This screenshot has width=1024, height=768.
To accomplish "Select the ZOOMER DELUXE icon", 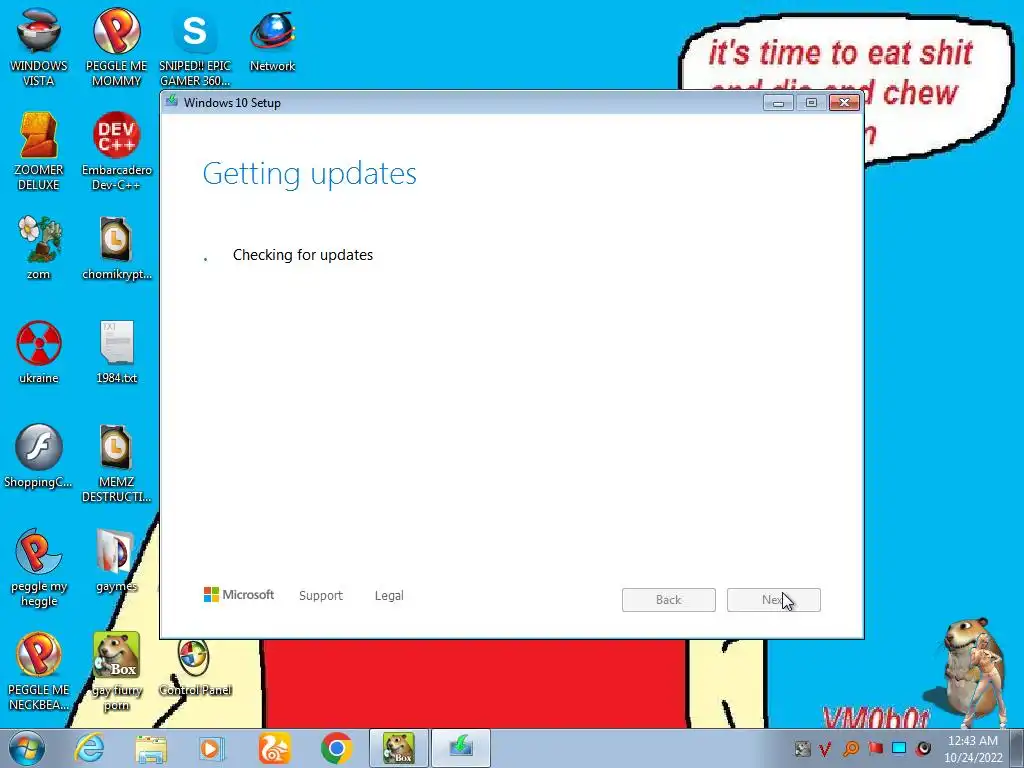I will point(39,151).
